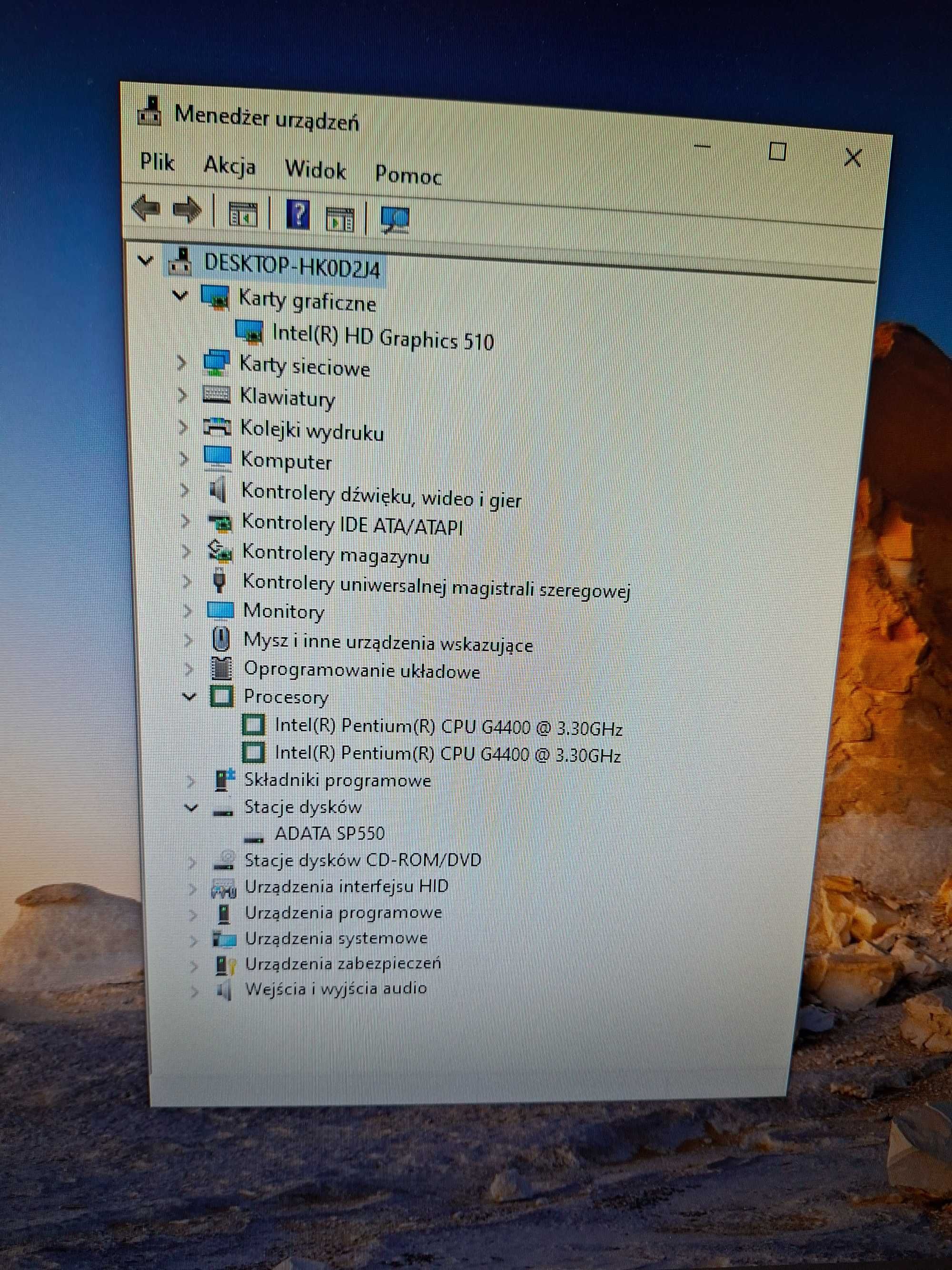Open the Akcja menu
This screenshot has width=952, height=1270.
click(229, 166)
